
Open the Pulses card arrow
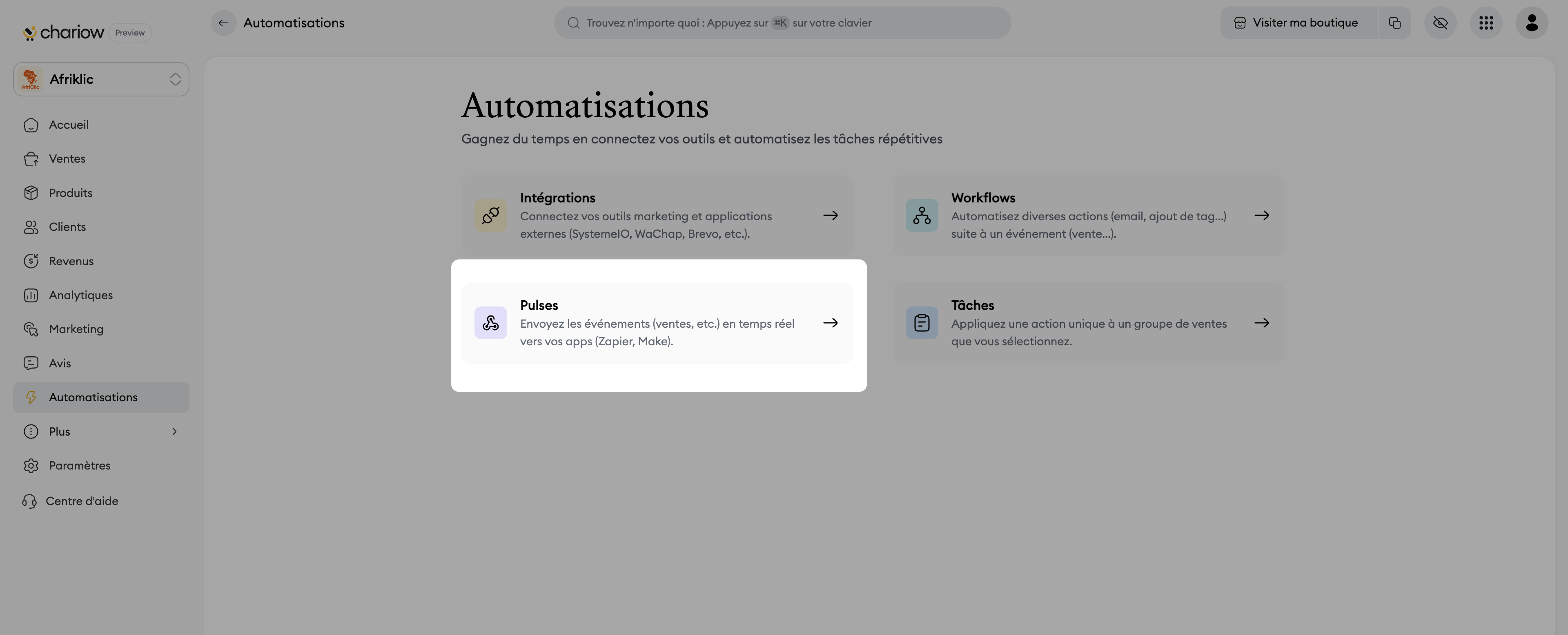830,323
